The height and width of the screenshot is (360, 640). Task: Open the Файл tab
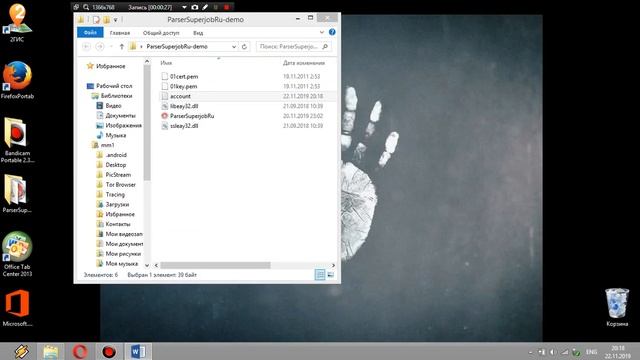[x=90, y=33]
